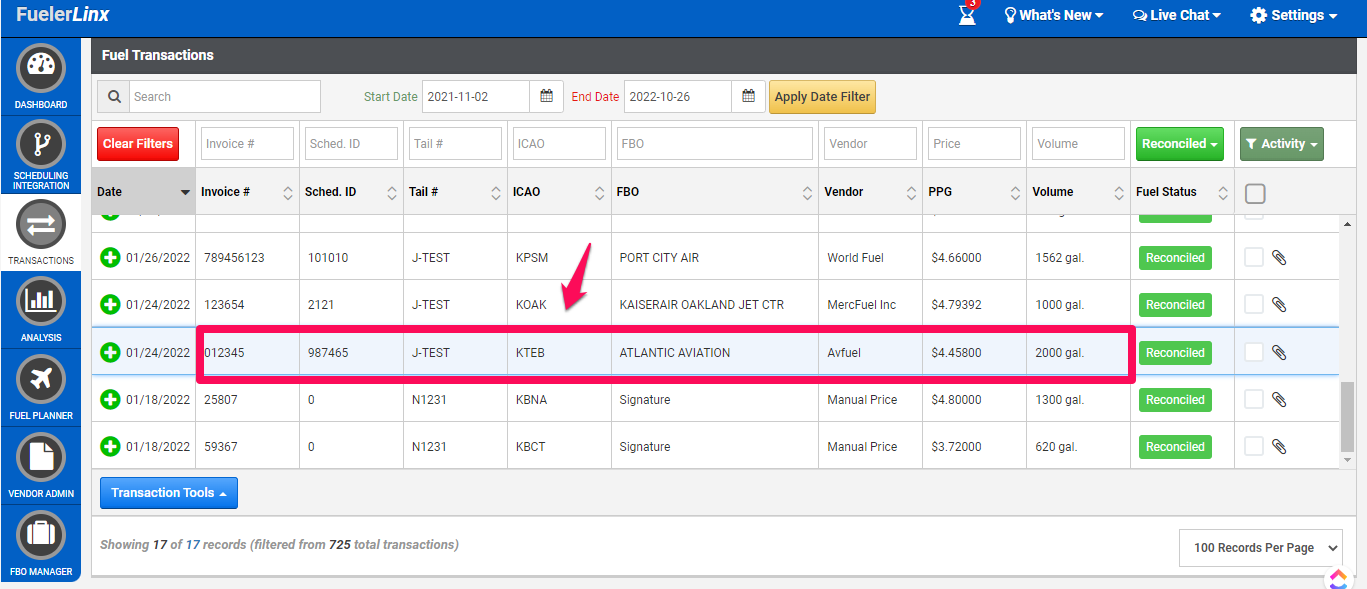Viewport: 1367px width, 589px height.
Task: Open Scheduling Integration sidebar icon
Action: [x=41, y=145]
